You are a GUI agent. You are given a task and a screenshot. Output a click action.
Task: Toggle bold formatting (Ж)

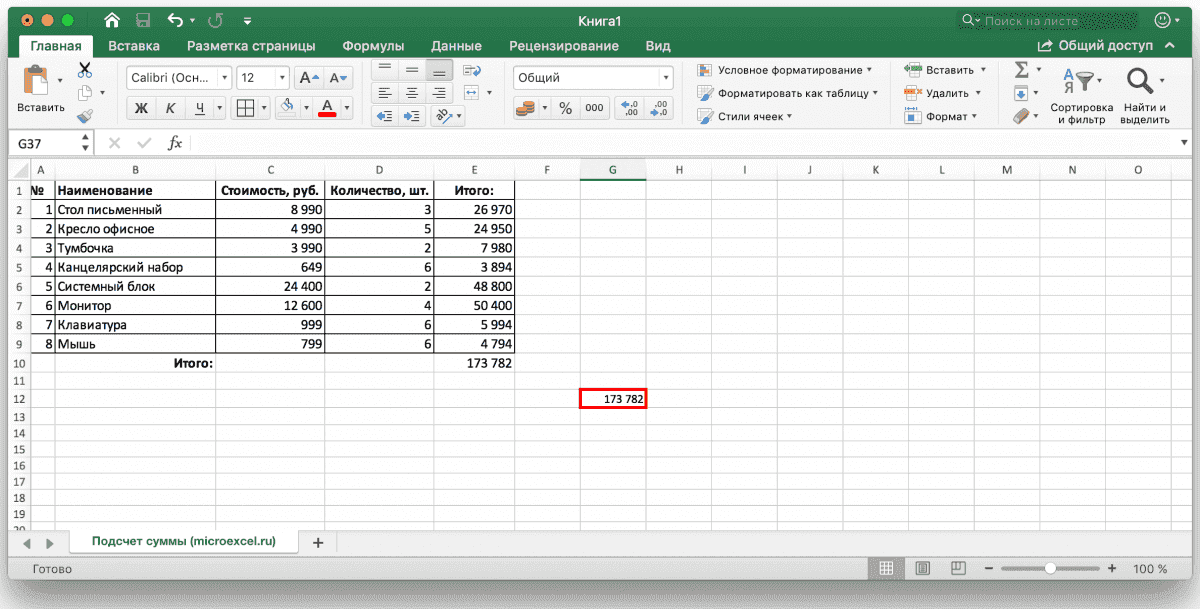[x=141, y=108]
